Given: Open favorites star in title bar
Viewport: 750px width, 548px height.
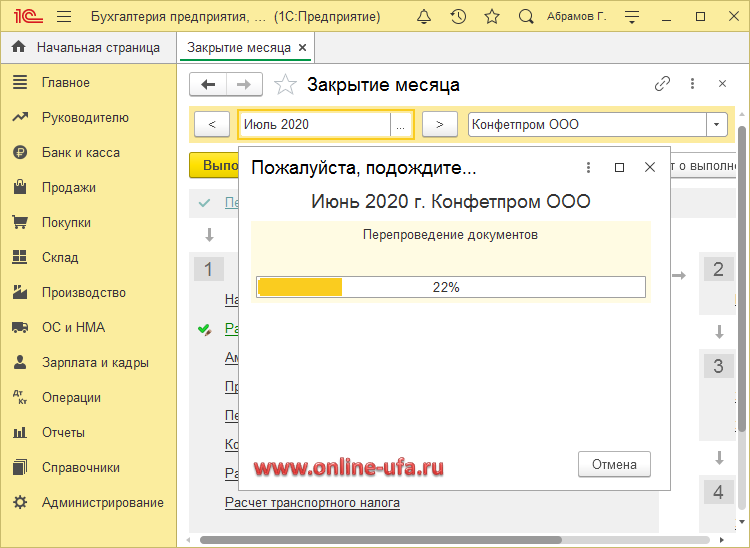Looking at the screenshot, I should coord(492,17).
